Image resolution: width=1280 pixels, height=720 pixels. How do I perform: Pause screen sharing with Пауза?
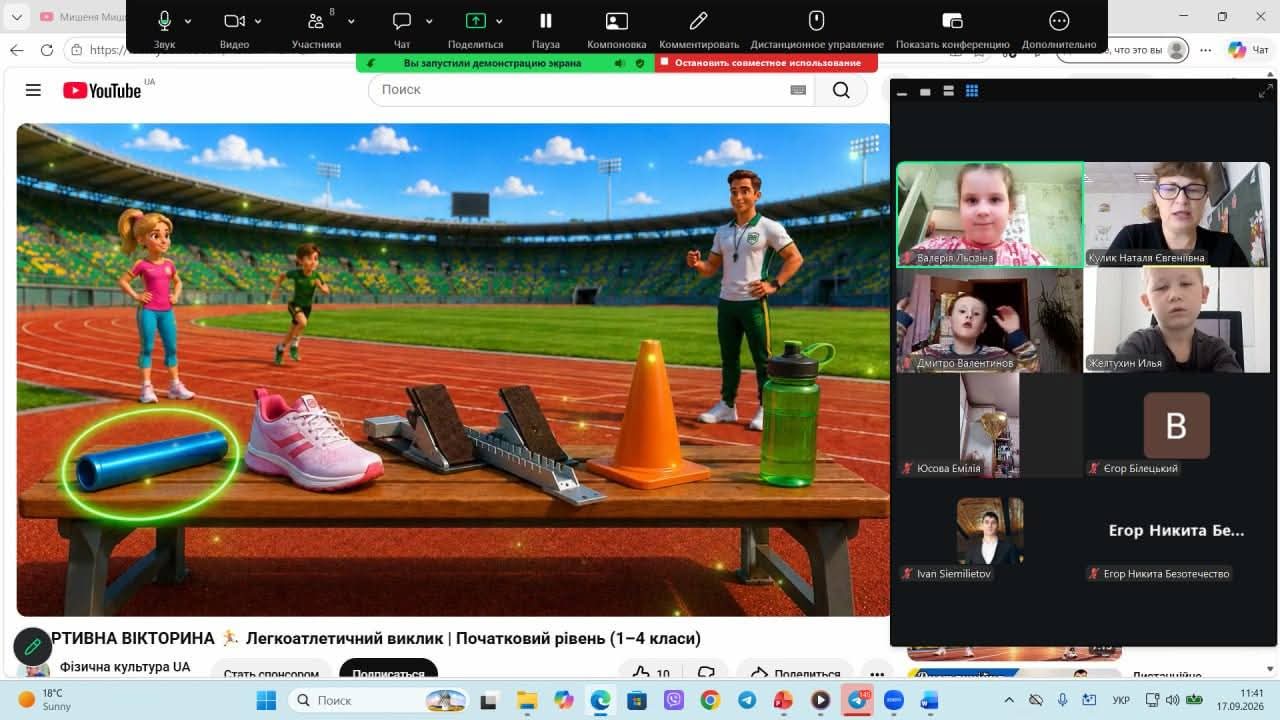pyautogui.click(x=546, y=21)
